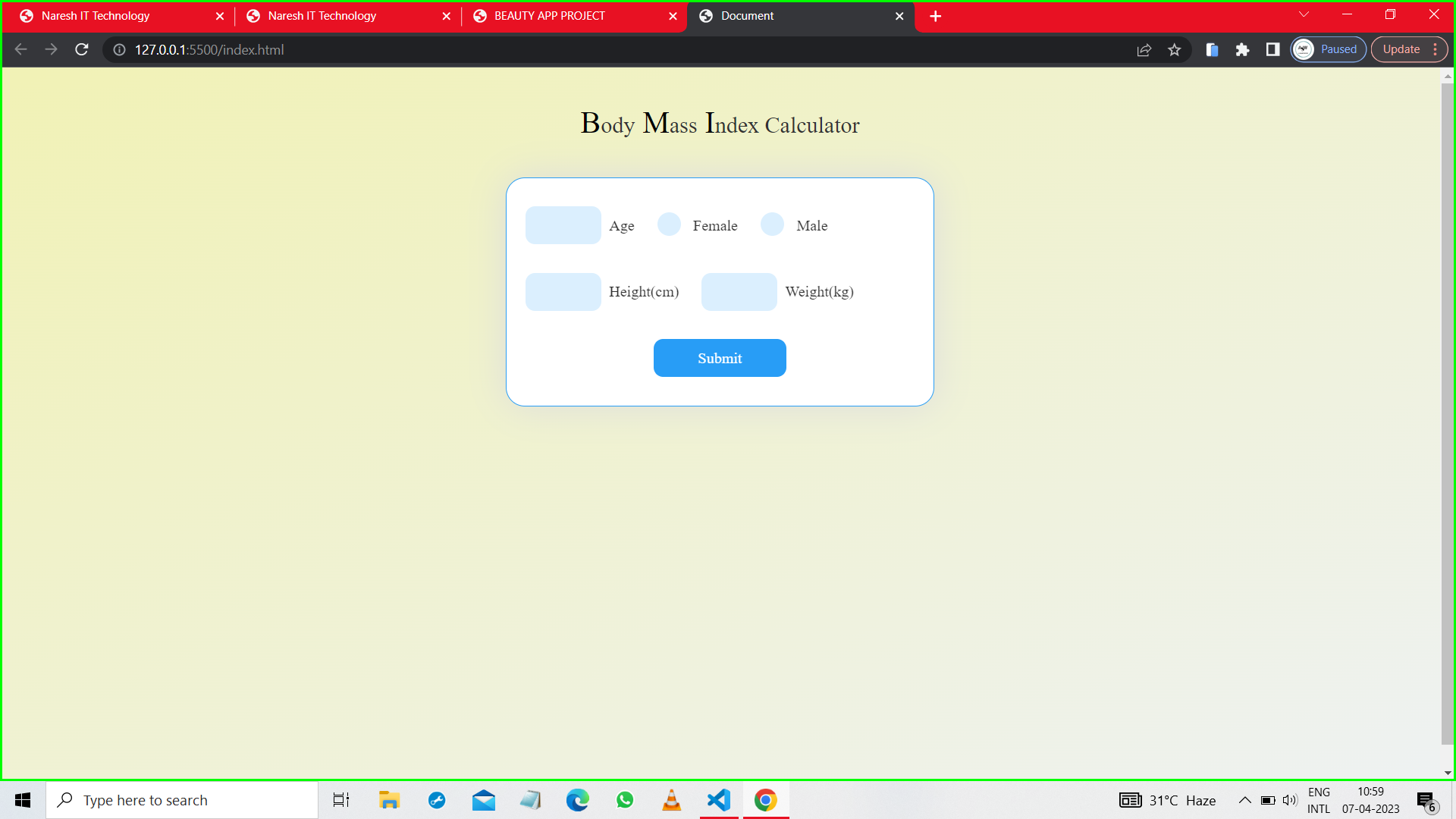Viewport: 1456px width, 819px height.
Task: Switch to first Naresh IT Technology tab
Action: pos(96,16)
